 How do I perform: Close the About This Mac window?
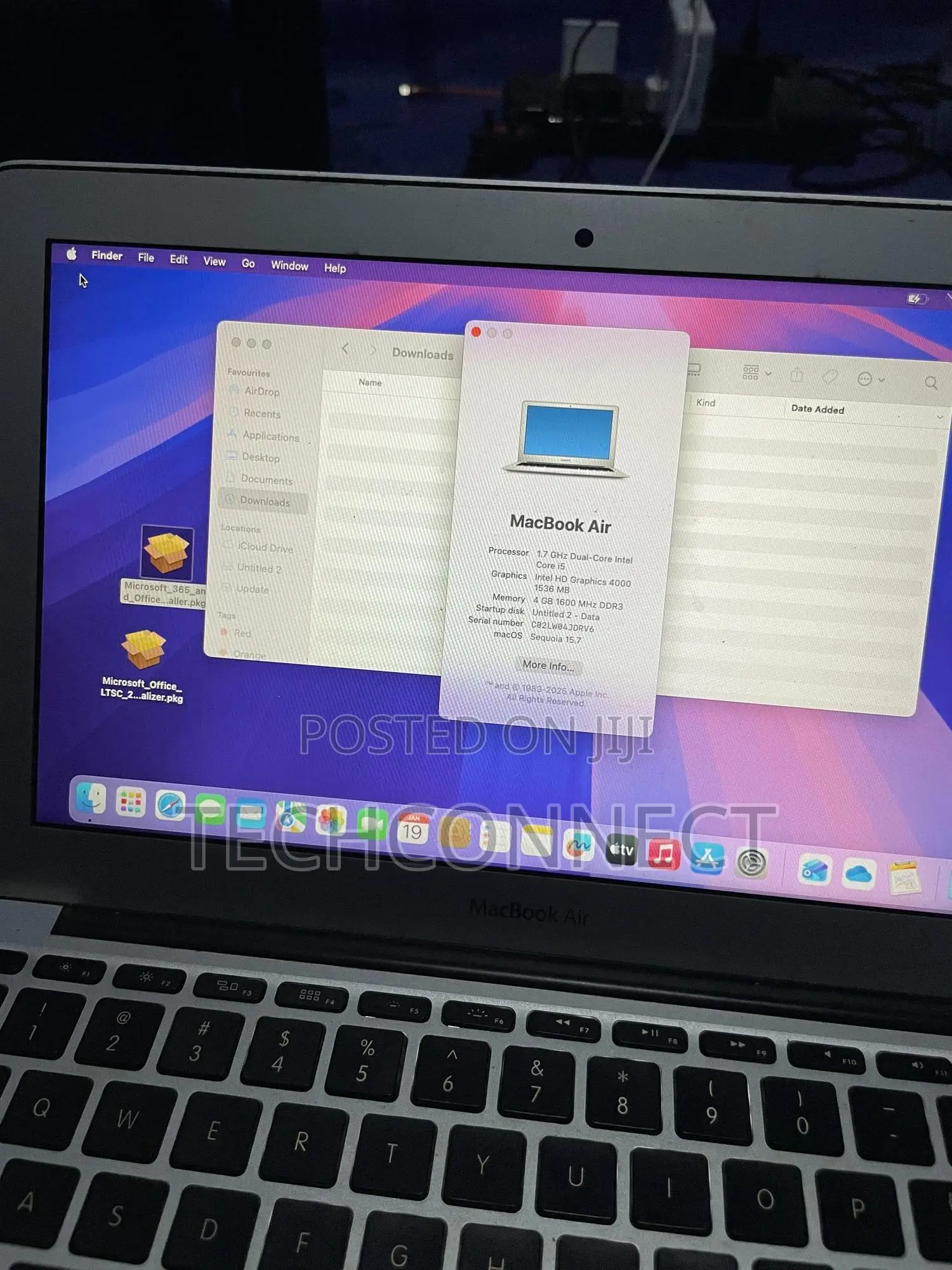click(x=476, y=332)
